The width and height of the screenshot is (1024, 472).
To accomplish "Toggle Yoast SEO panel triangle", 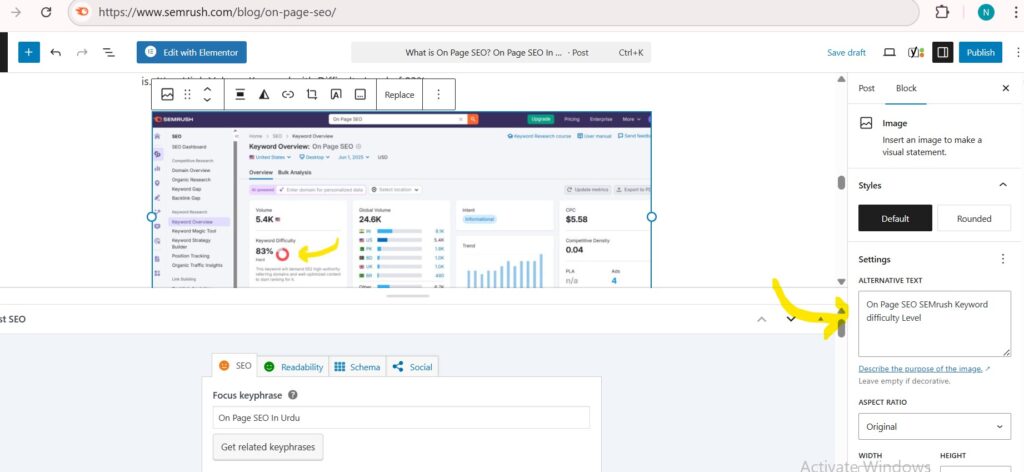I will tap(821, 319).
